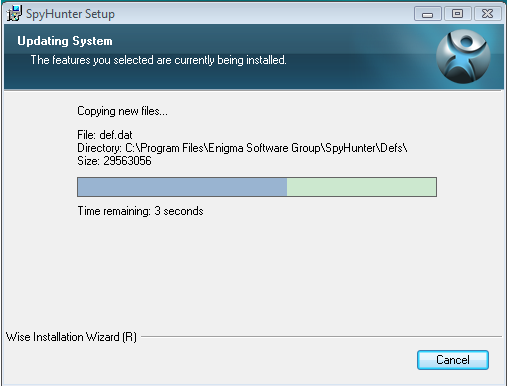Click the Copying new files status text
The width and height of the screenshot is (508, 387).
point(122,111)
